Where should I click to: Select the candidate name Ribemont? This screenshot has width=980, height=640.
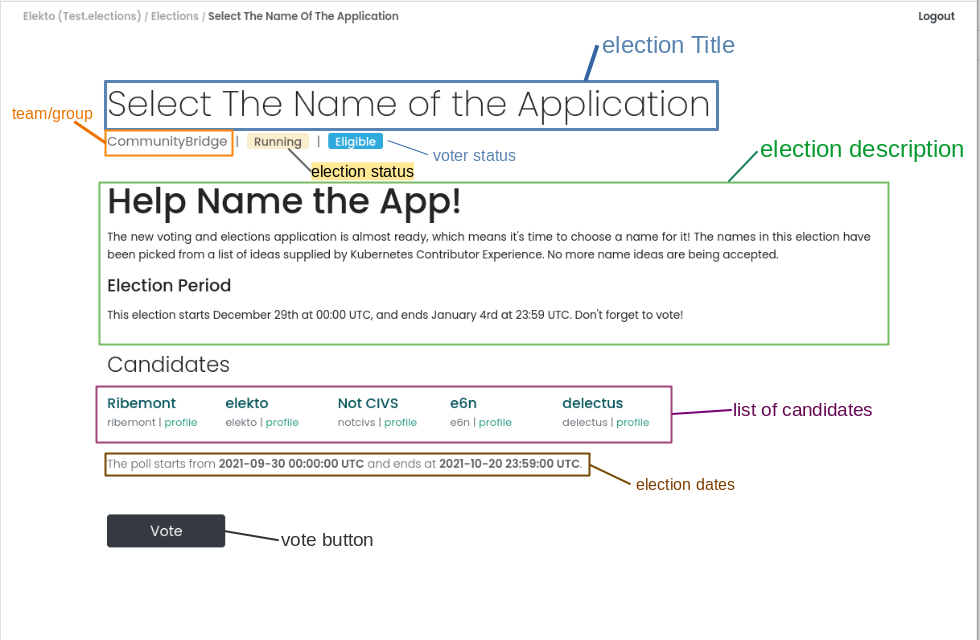[x=141, y=403]
